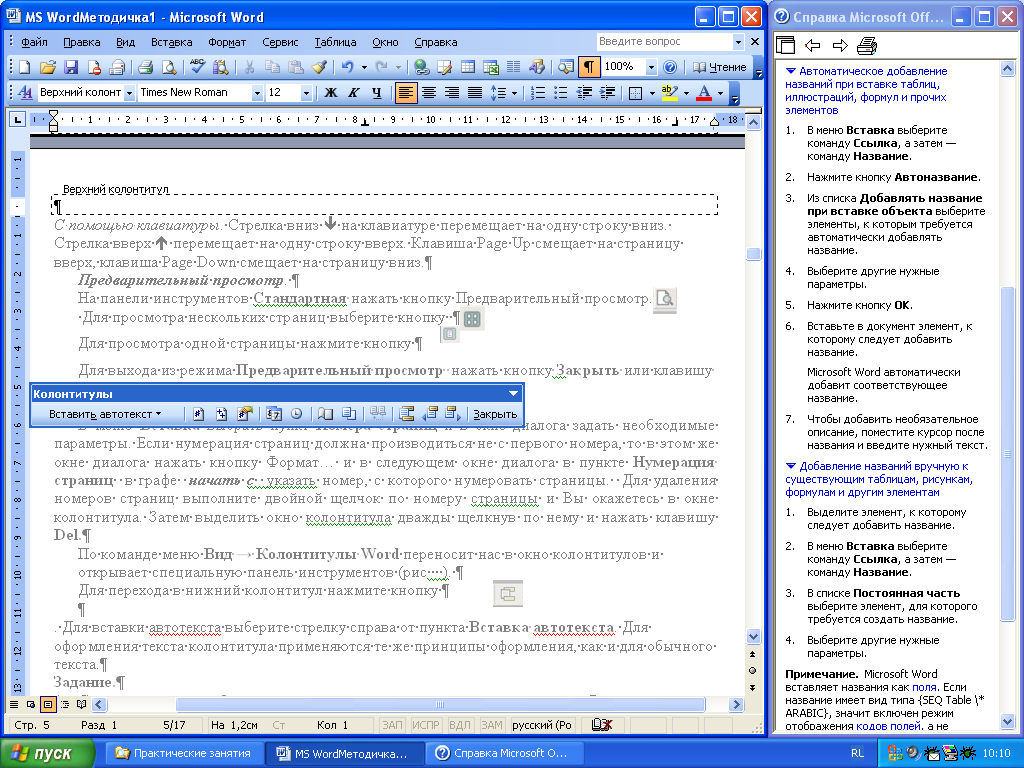Click Закрыть on the Колонтитулы toolbar
The image size is (1024, 768).
pos(495,414)
